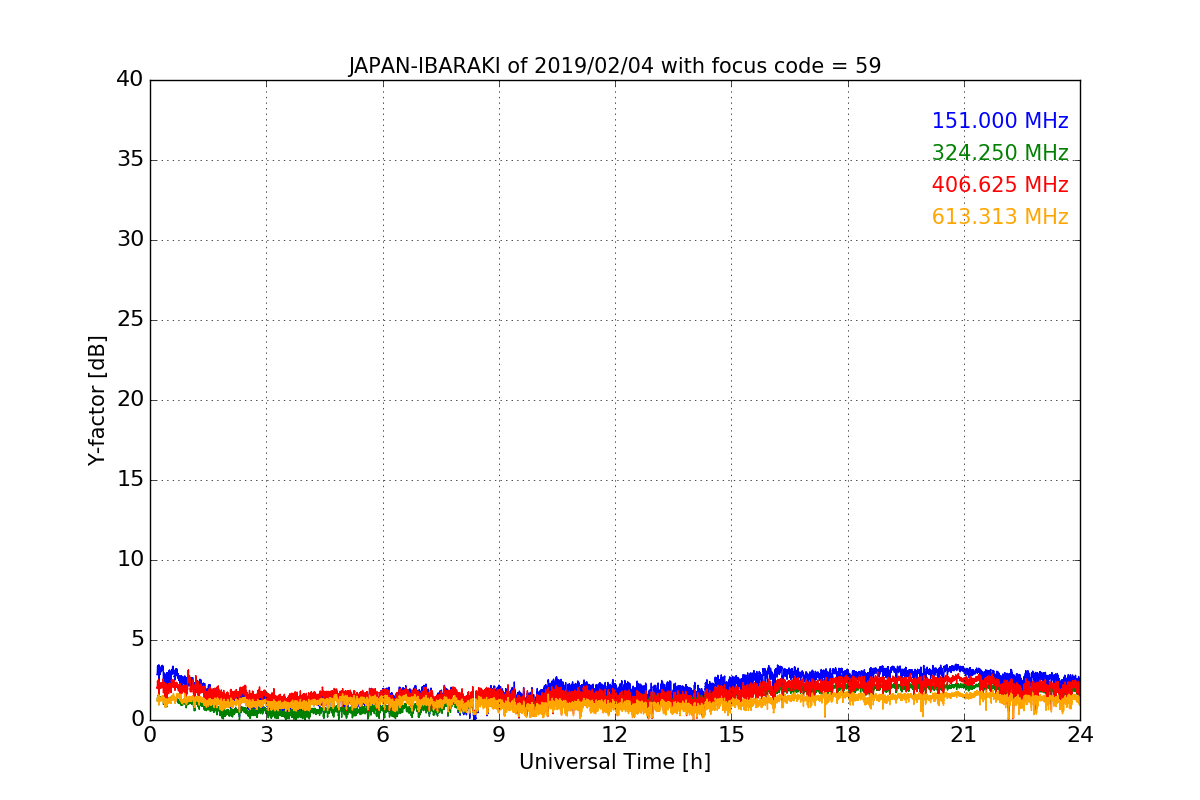The image size is (1200, 800).
Task: Select the orange 613.313 MHz legend label
Action: pyautogui.click(x=1000, y=217)
